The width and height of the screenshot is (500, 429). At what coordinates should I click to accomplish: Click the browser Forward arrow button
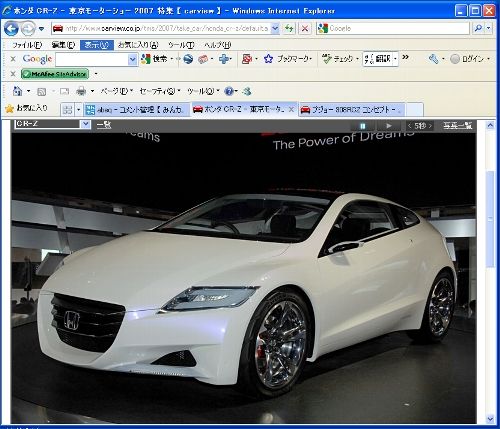(x=28, y=29)
